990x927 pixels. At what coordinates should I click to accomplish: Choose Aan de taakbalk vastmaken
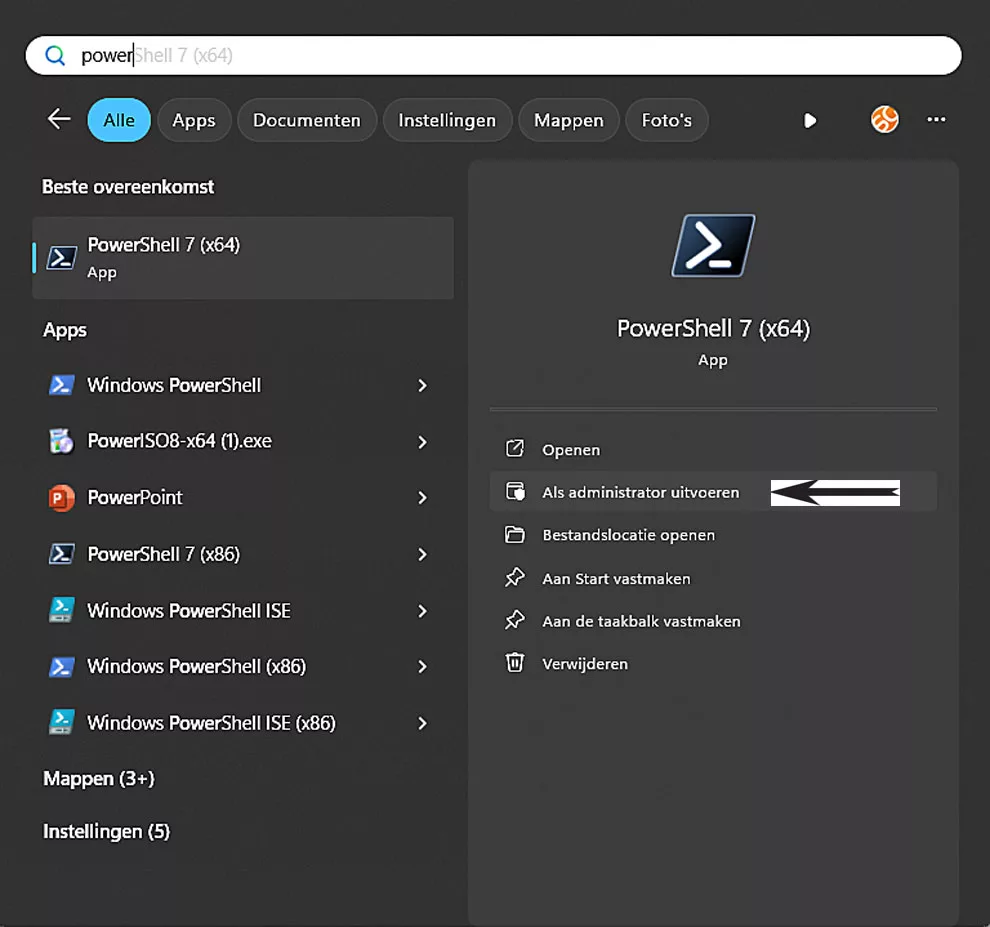(713, 621)
